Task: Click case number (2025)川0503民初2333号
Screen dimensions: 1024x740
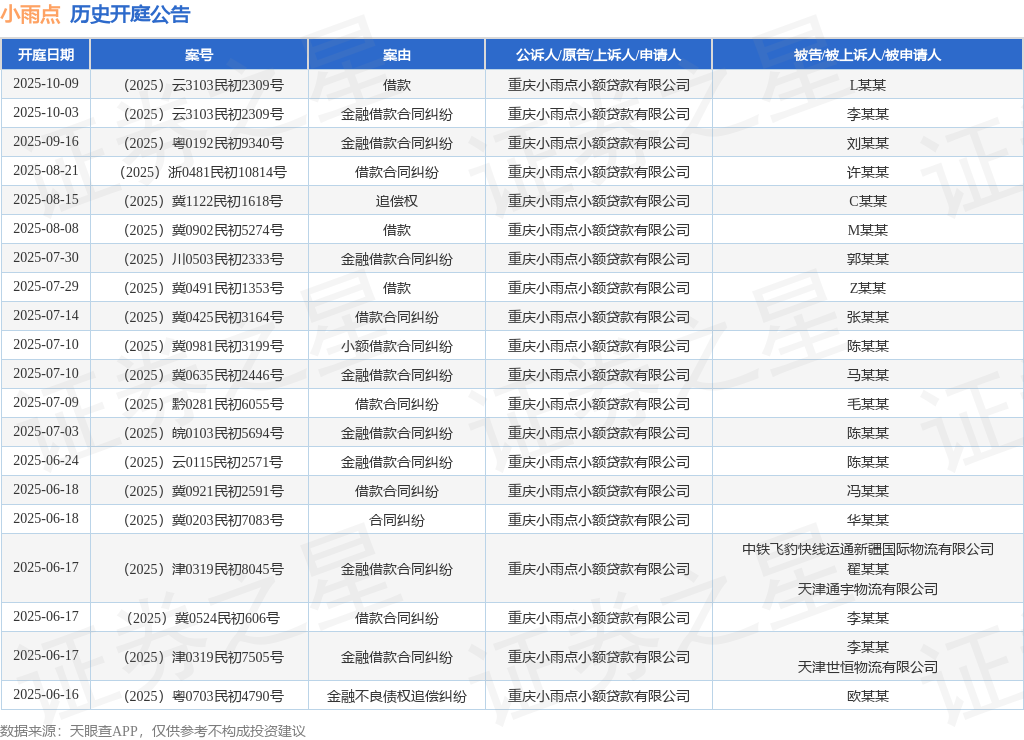Action: click(x=203, y=259)
